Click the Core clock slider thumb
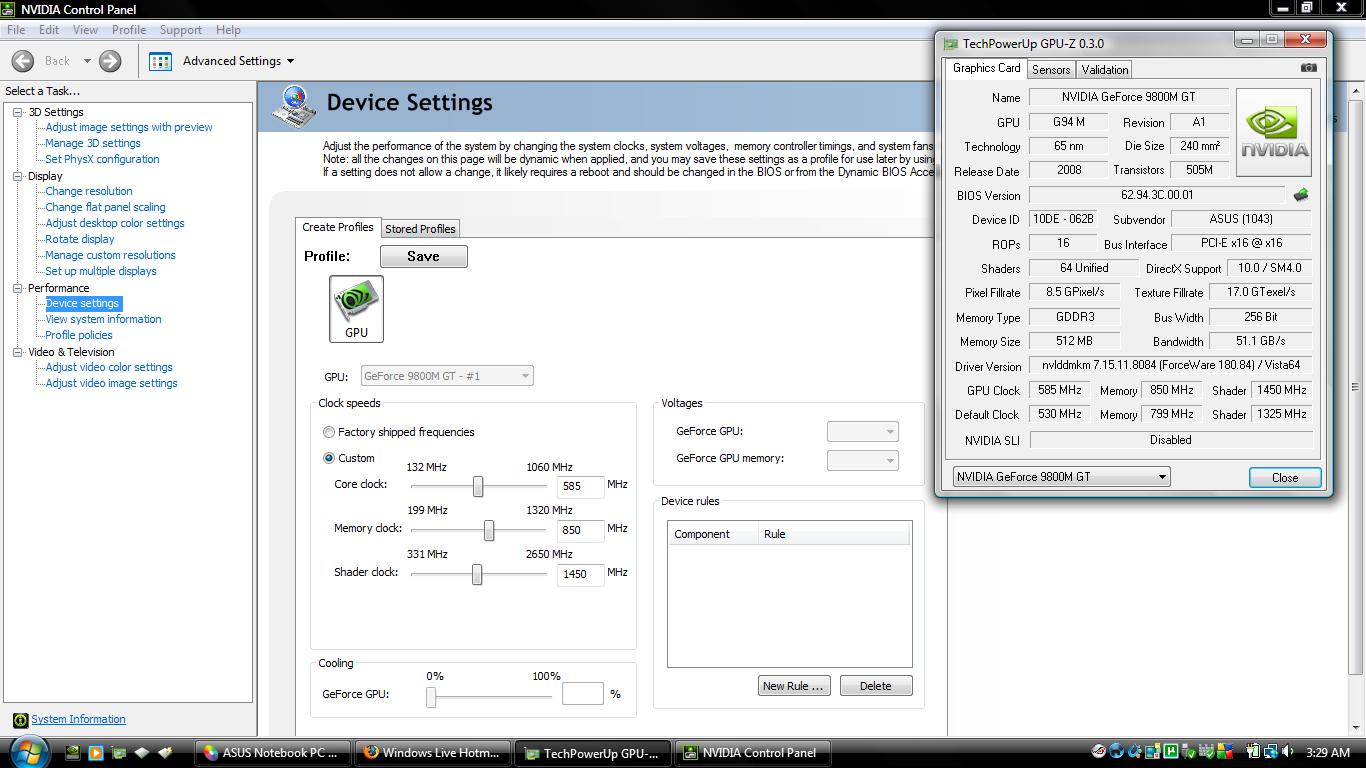This screenshot has height=768, width=1366. pos(478,486)
